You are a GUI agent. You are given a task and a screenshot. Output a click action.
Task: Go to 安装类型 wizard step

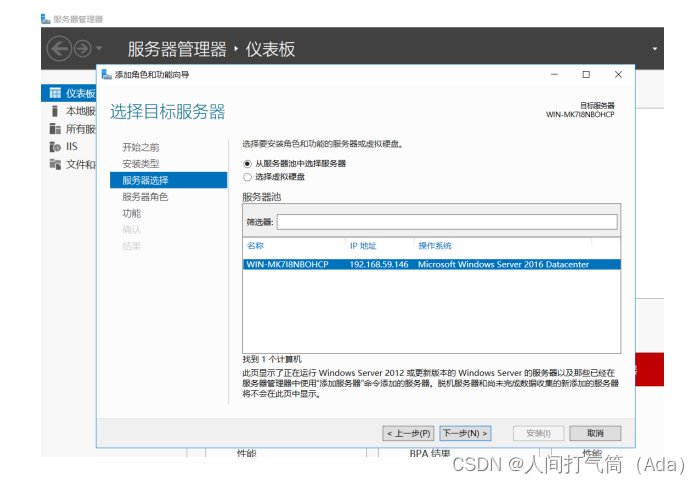point(141,163)
